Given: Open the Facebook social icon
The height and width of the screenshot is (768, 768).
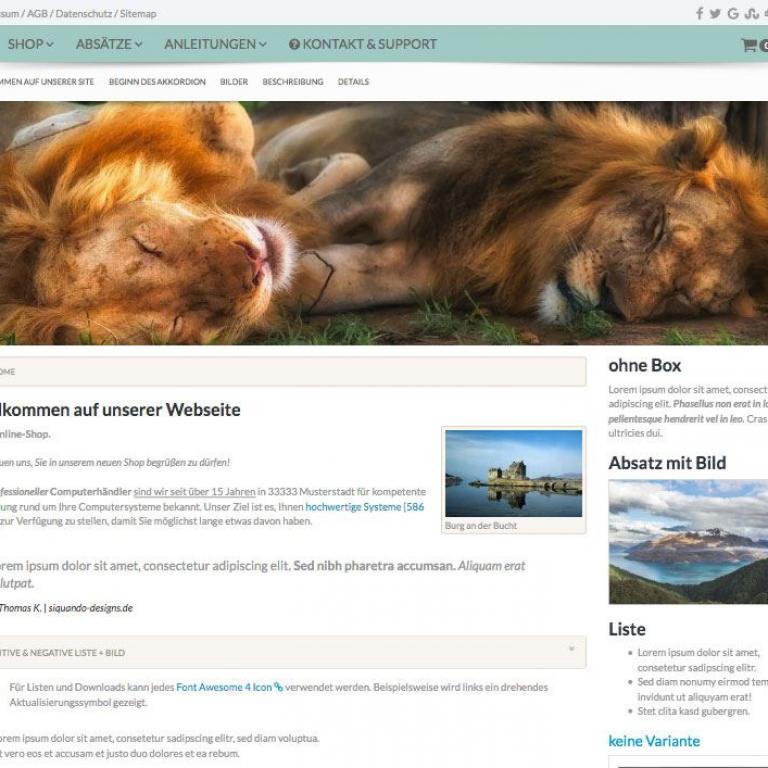Looking at the screenshot, I should [700, 14].
